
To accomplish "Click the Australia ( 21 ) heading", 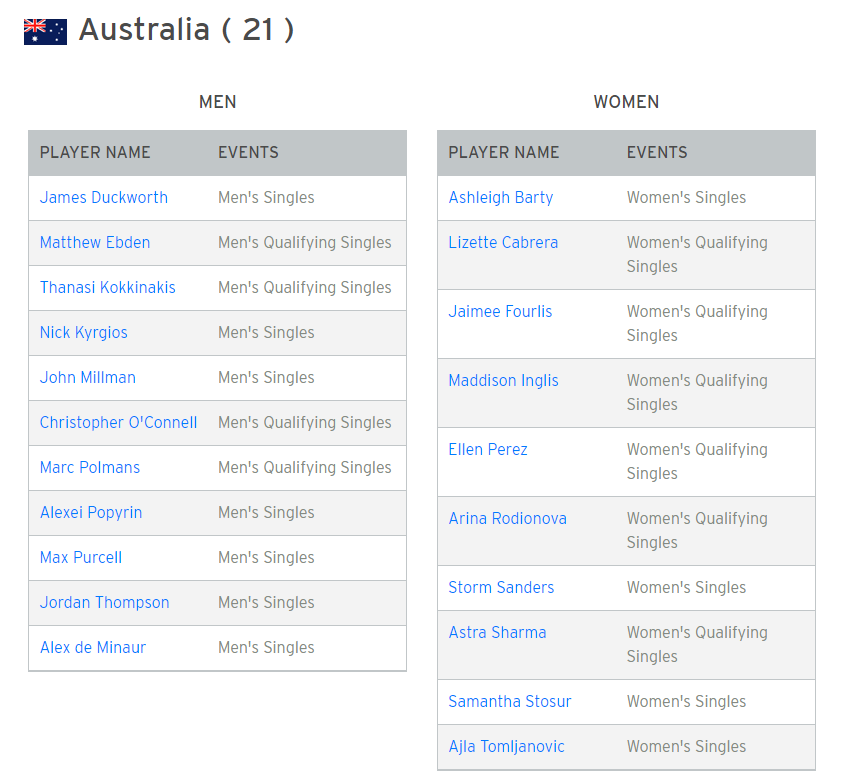I will 186,30.
